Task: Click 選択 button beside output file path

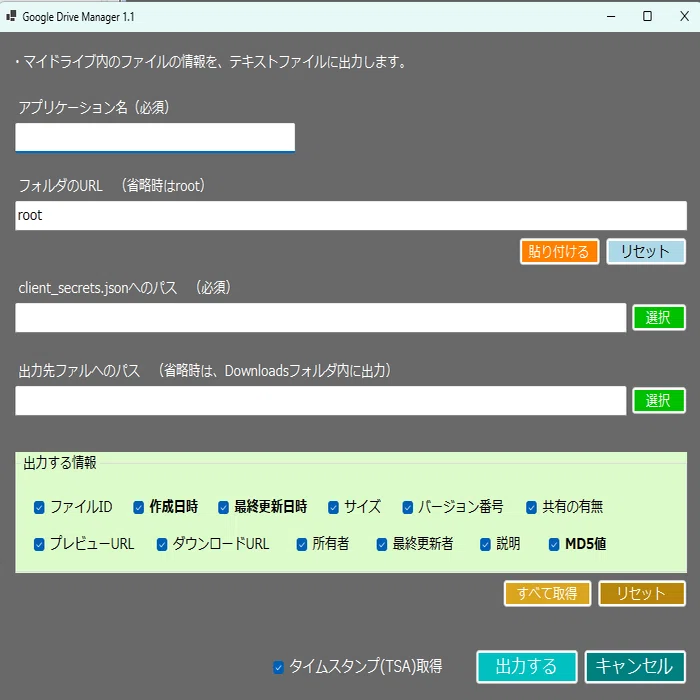Action: point(659,400)
